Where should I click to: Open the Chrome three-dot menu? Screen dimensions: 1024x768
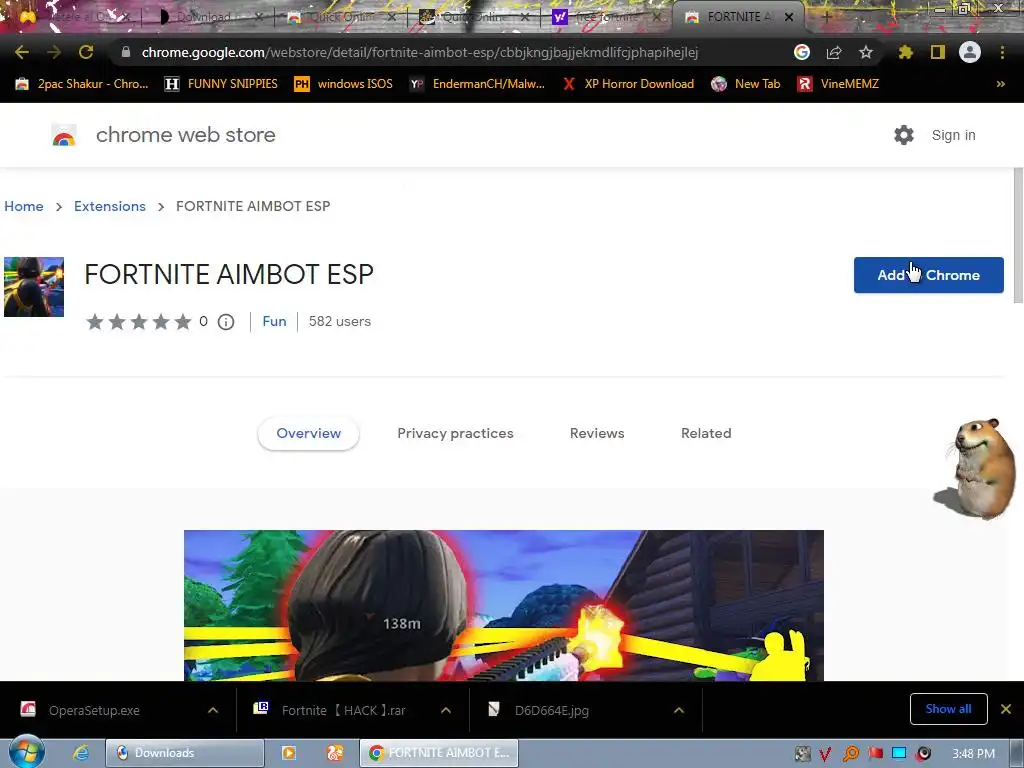(x=1002, y=52)
